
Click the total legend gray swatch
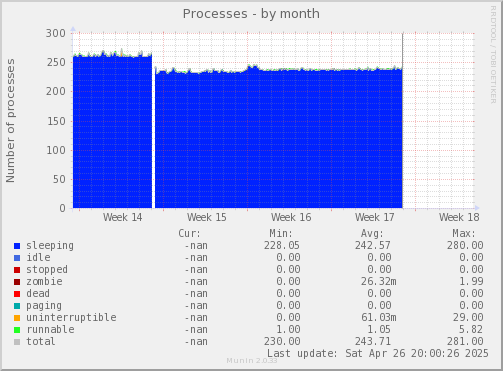coord(17,342)
